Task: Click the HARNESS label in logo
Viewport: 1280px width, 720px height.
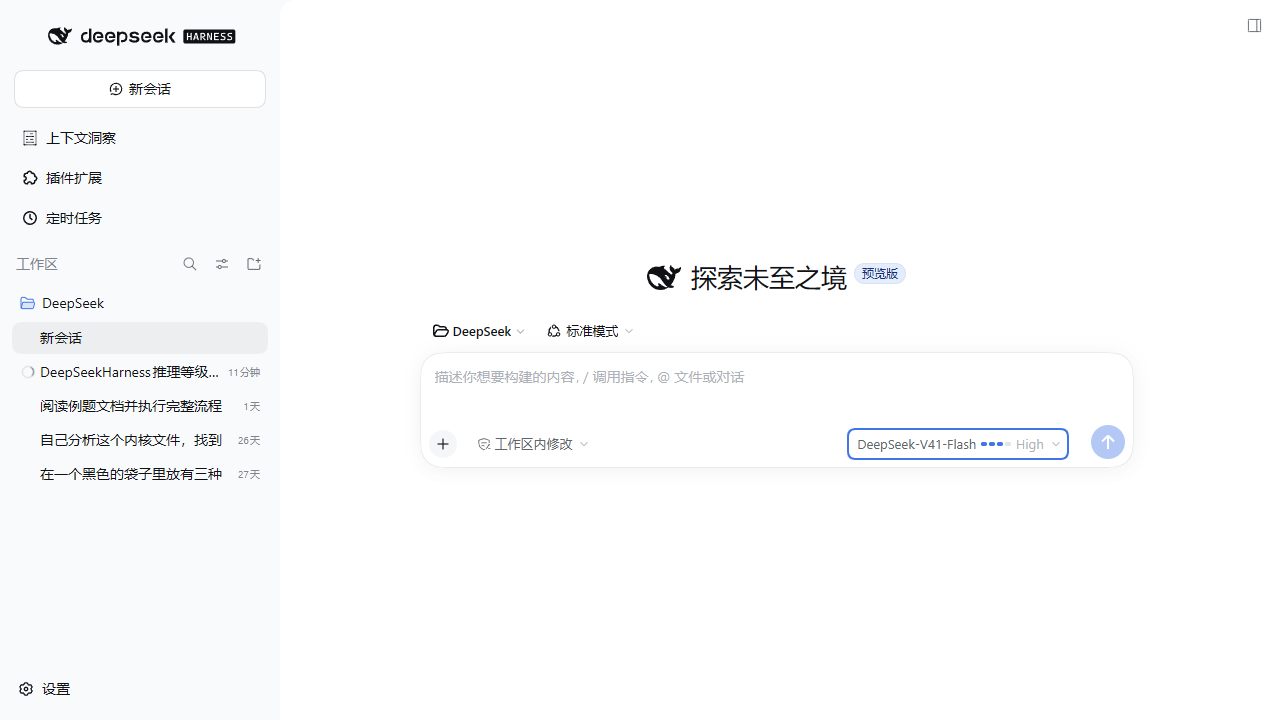Action: 209,37
